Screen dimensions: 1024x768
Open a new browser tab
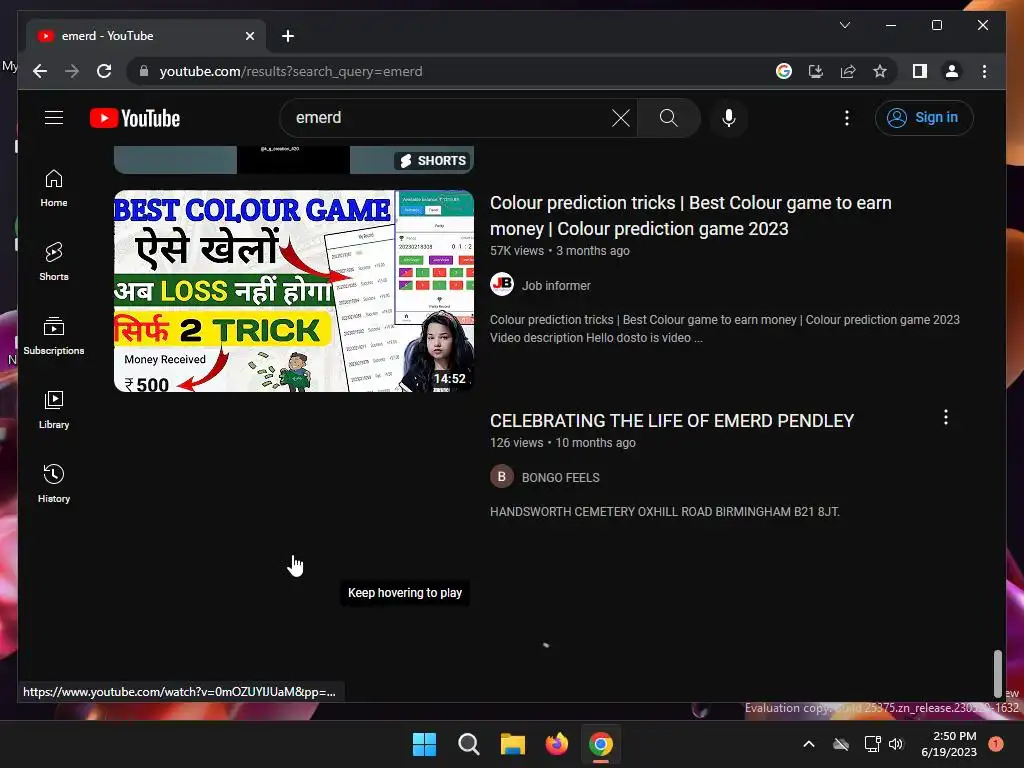287,36
